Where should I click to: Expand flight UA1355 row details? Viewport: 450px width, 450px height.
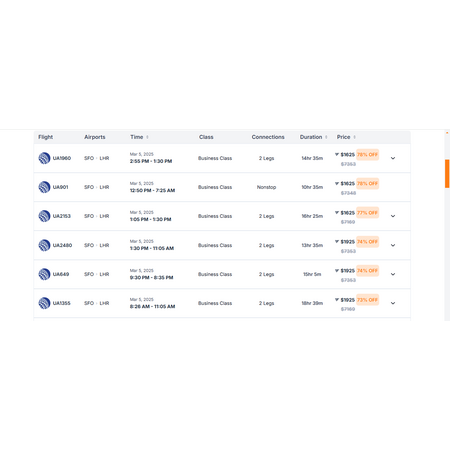[393, 303]
